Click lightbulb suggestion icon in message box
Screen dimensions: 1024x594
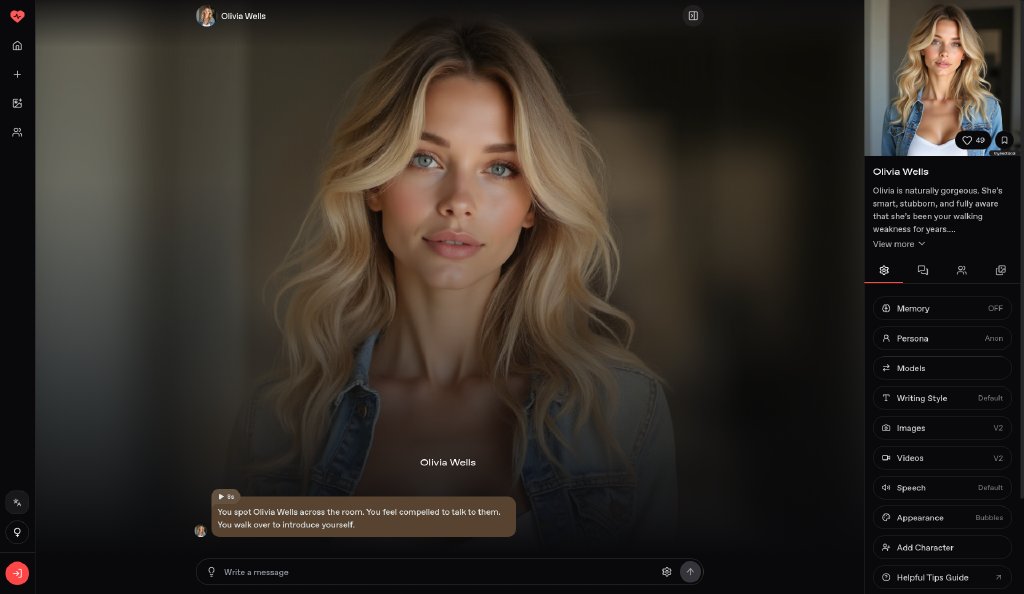(x=212, y=572)
